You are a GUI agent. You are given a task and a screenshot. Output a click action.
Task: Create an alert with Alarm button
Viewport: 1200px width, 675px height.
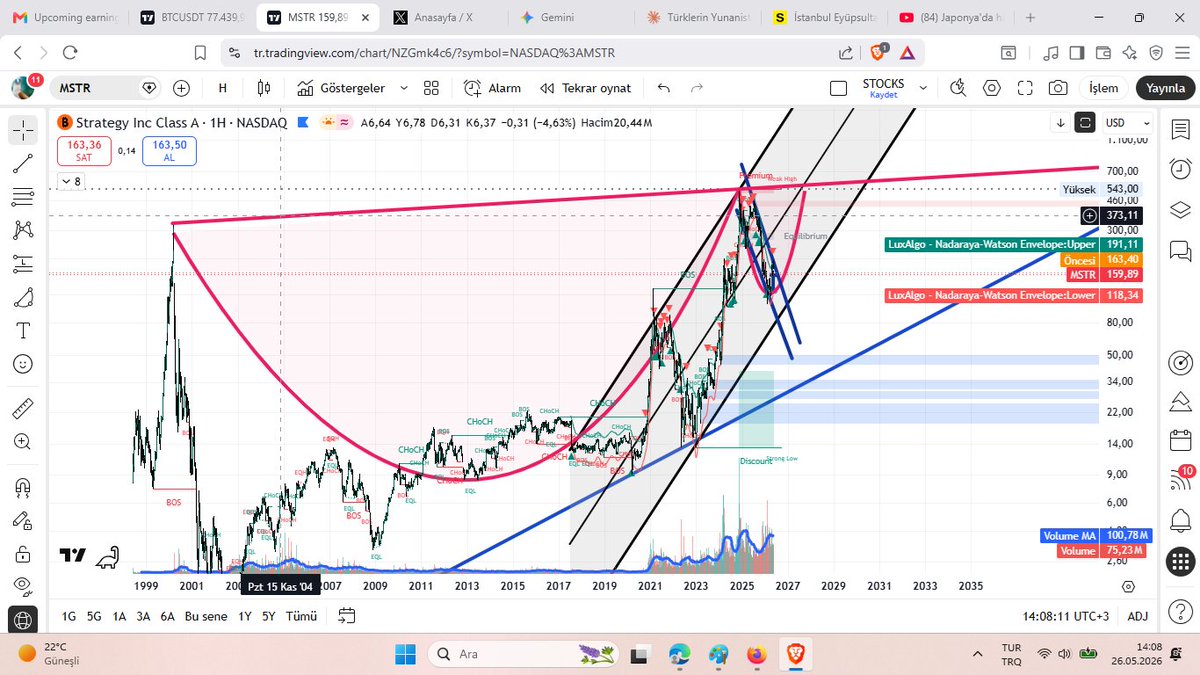tap(493, 88)
